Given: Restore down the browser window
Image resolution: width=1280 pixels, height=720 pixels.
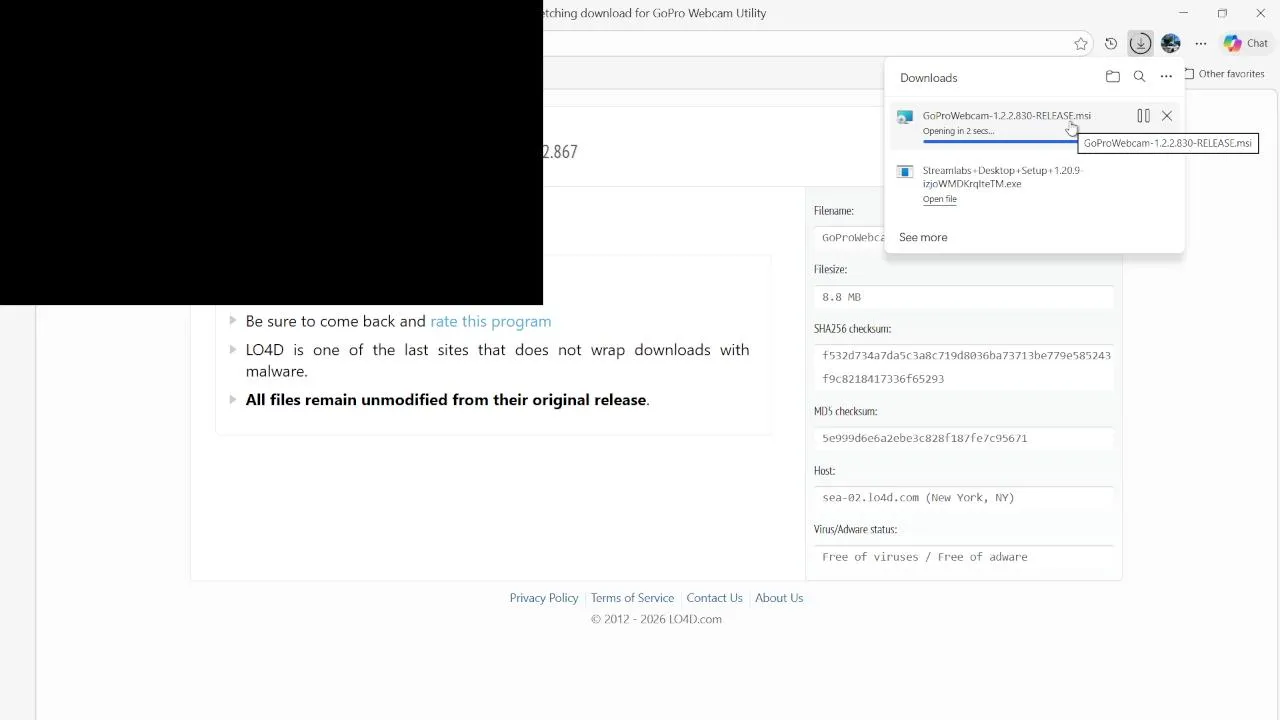Looking at the screenshot, I should 1222,13.
